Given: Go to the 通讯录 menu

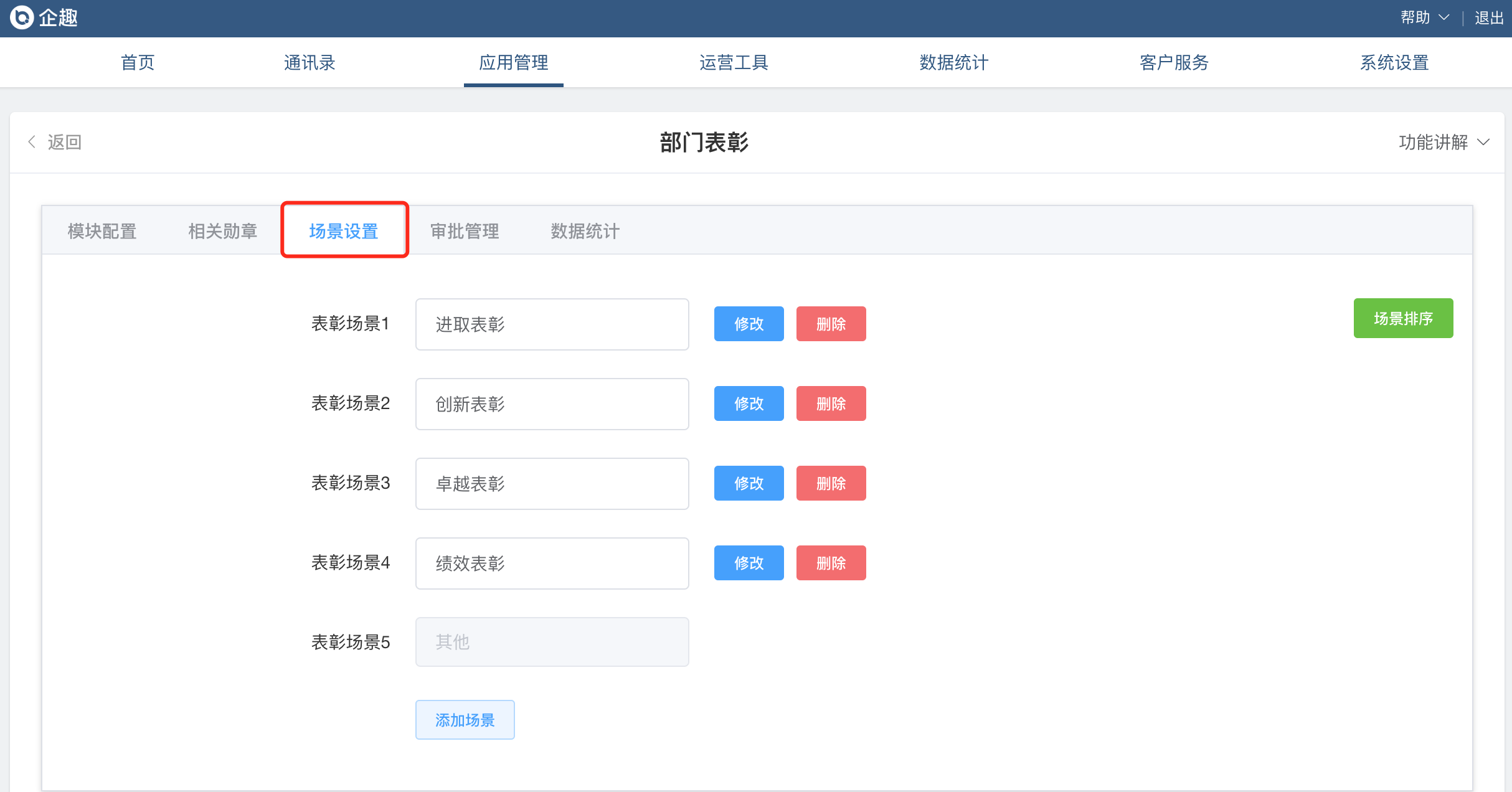Looking at the screenshot, I should (309, 62).
